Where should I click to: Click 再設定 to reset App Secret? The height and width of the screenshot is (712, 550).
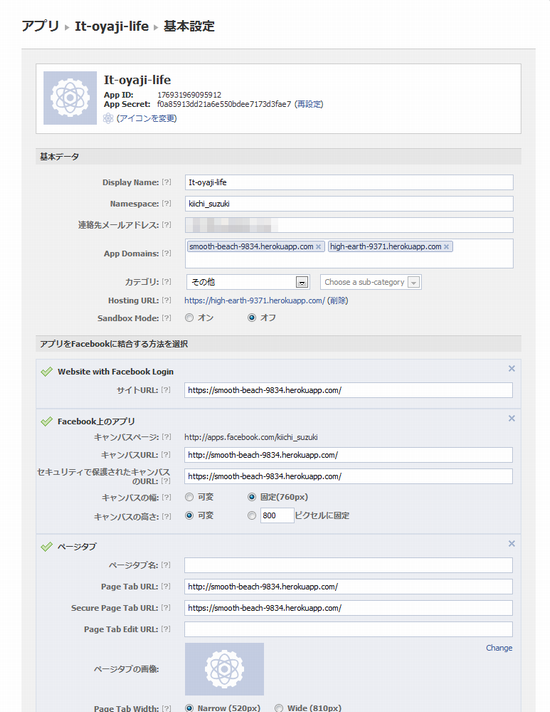(x=309, y=104)
